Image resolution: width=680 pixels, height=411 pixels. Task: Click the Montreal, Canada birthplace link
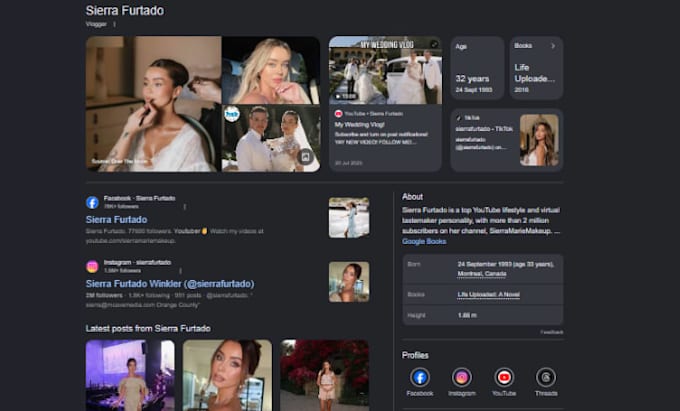click(482, 274)
